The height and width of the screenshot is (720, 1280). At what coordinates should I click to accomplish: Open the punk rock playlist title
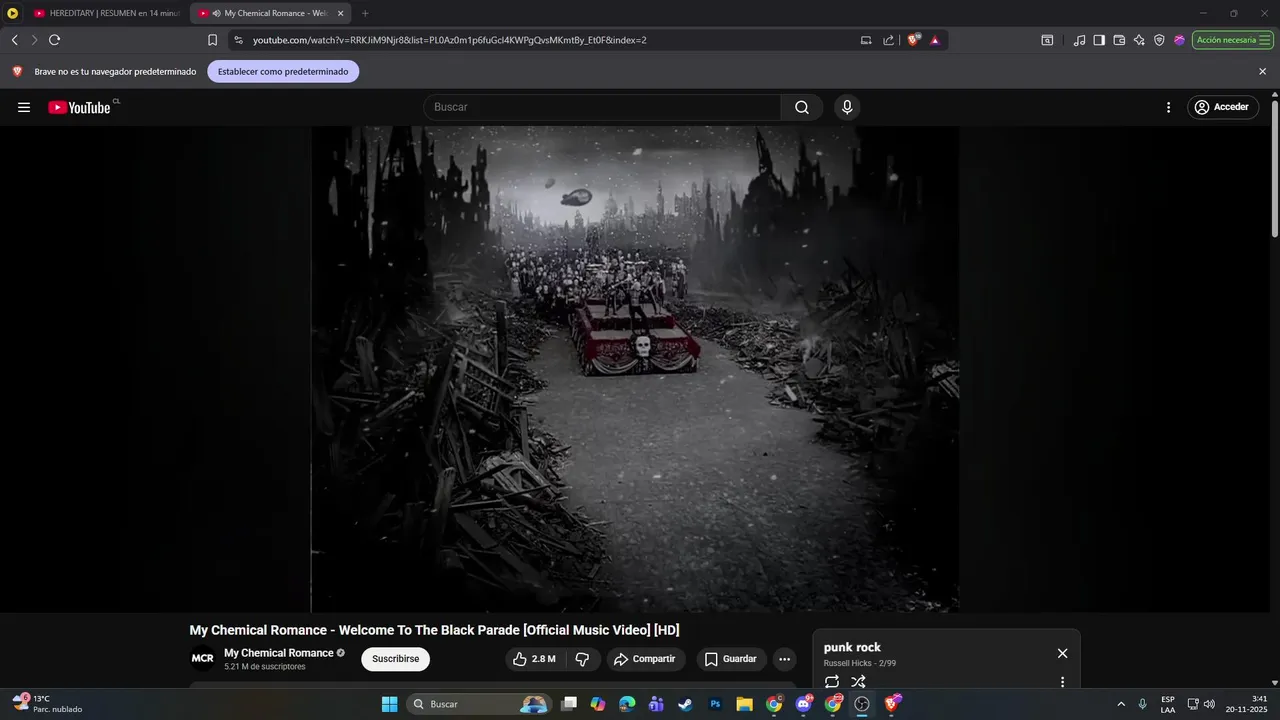(852, 647)
